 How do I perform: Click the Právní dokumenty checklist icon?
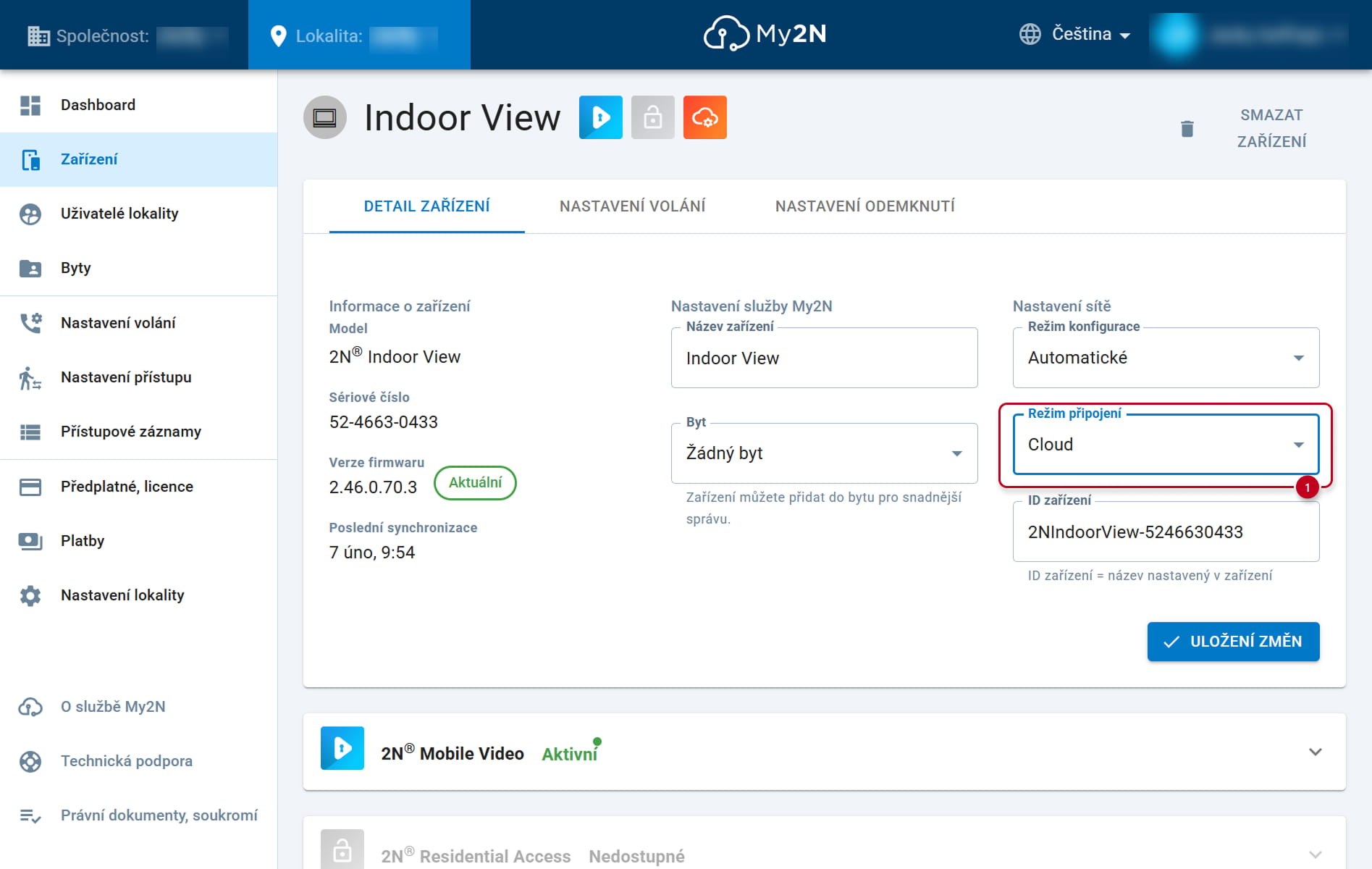tap(30, 815)
